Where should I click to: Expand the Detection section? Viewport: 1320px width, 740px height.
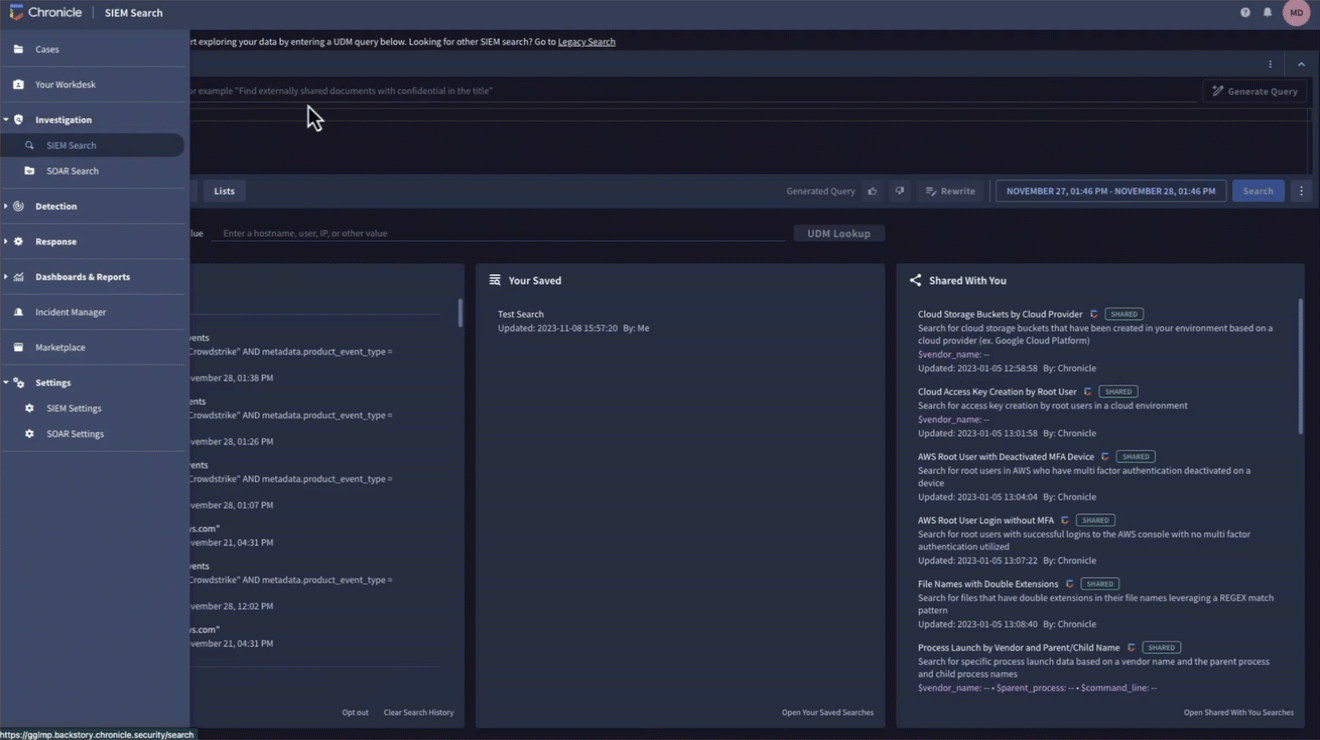[x=6, y=206]
